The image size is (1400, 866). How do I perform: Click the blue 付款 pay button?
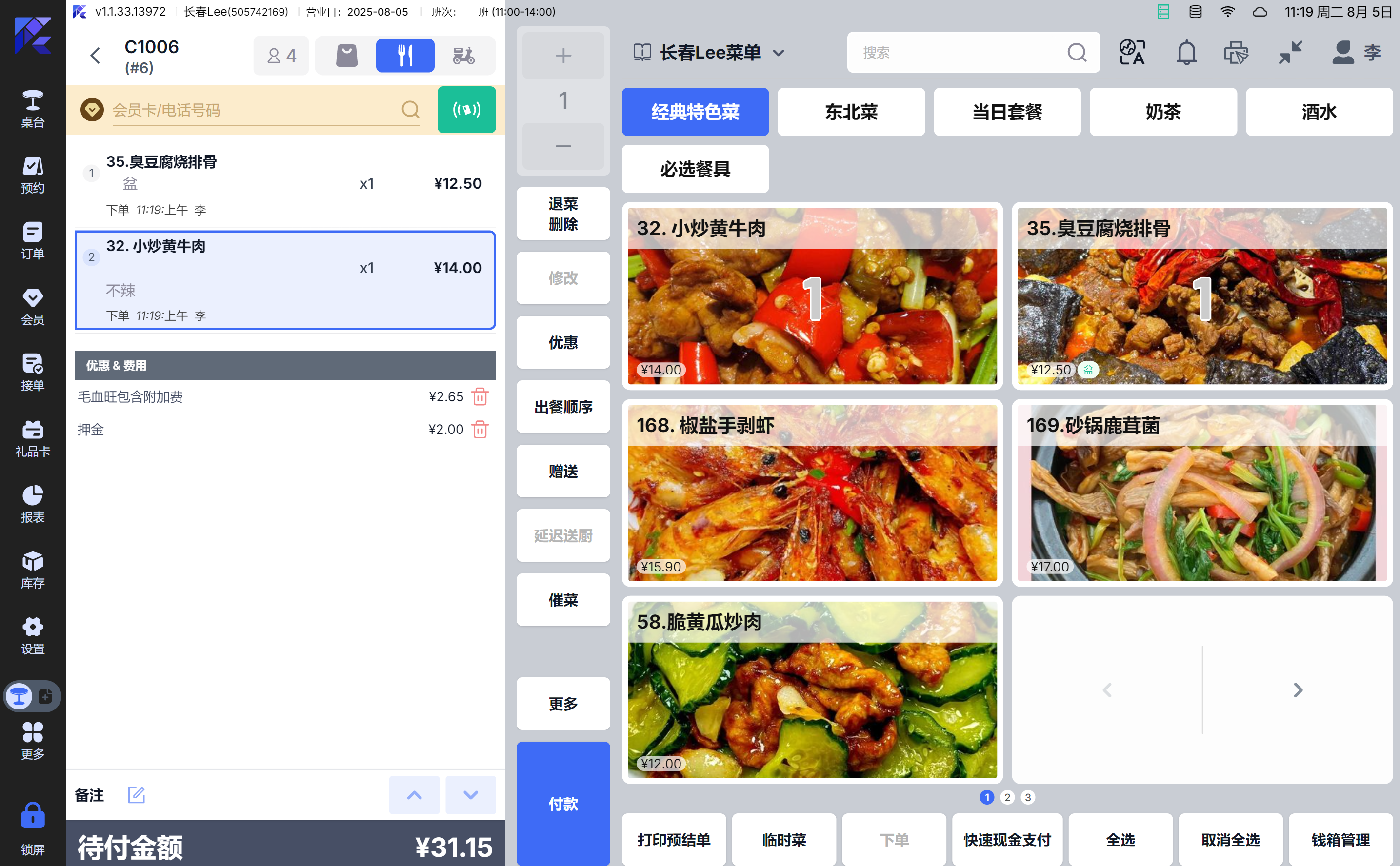pyautogui.click(x=563, y=804)
